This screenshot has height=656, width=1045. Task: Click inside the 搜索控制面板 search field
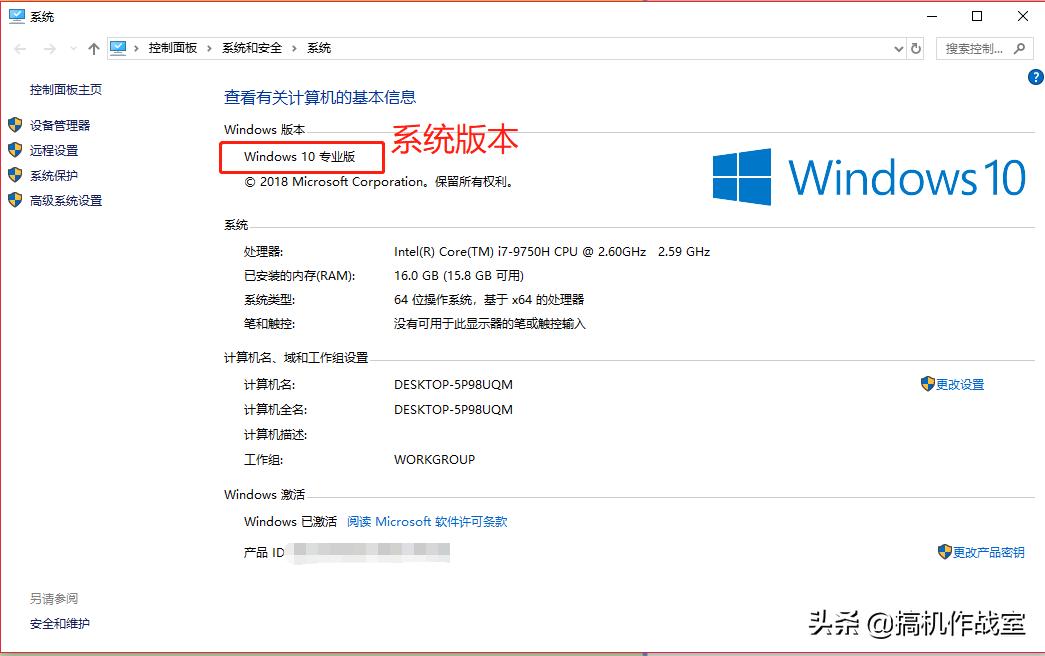click(975, 48)
